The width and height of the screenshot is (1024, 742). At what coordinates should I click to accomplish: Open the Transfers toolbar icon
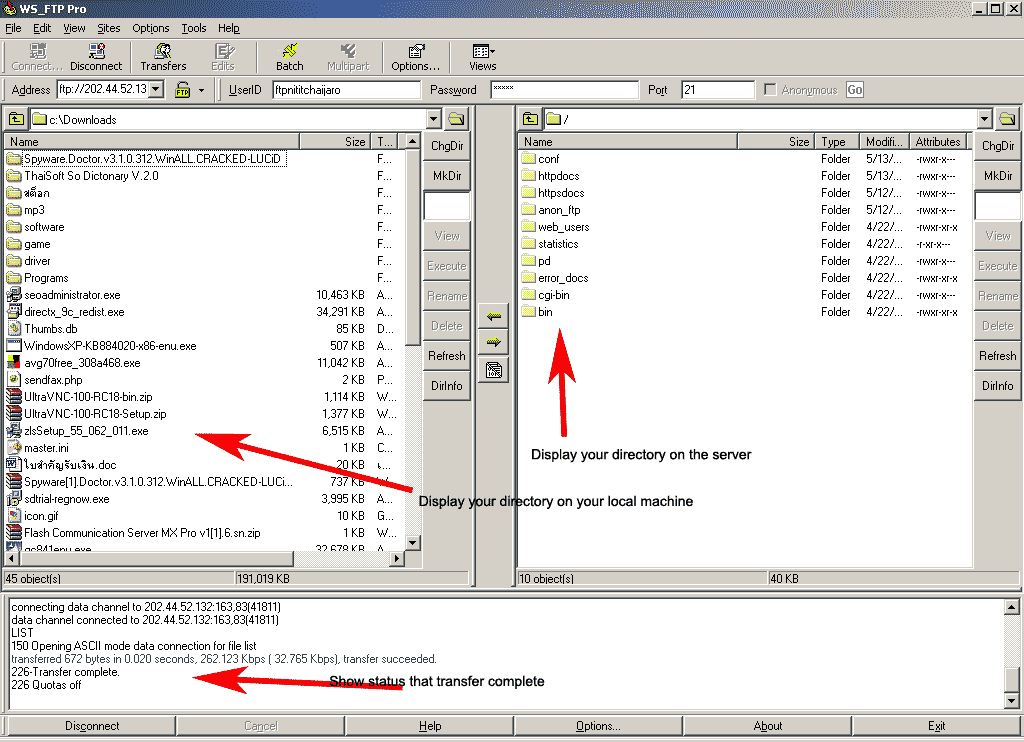(163, 57)
